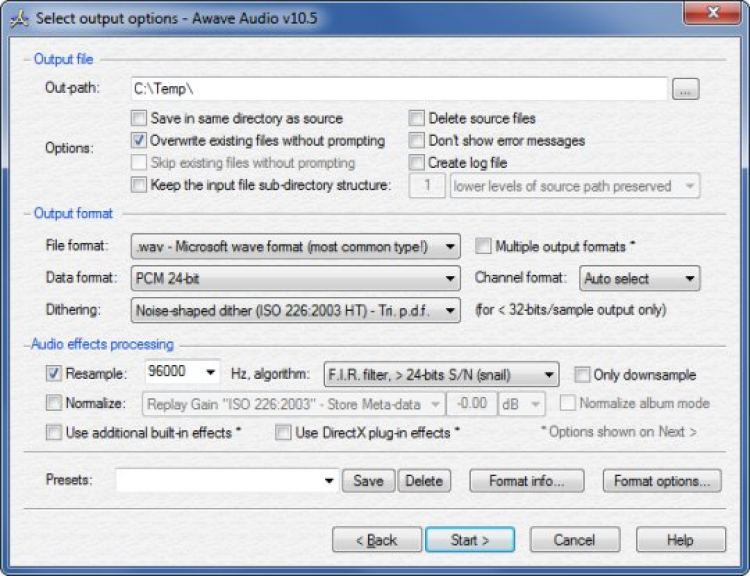The height and width of the screenshot is (576, 750).
Task: Open the Channel format Auto select dropdown
Action: [x=640, y=278]
